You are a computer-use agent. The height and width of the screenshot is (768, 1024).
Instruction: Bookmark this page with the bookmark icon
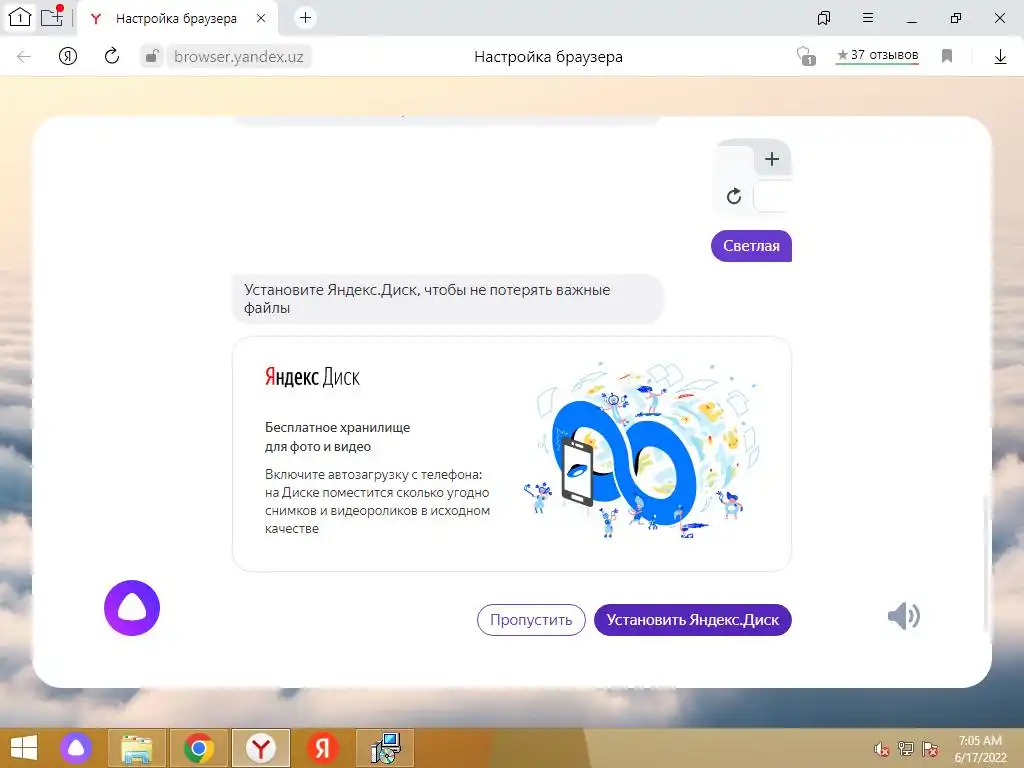click(x=947, y=56)
